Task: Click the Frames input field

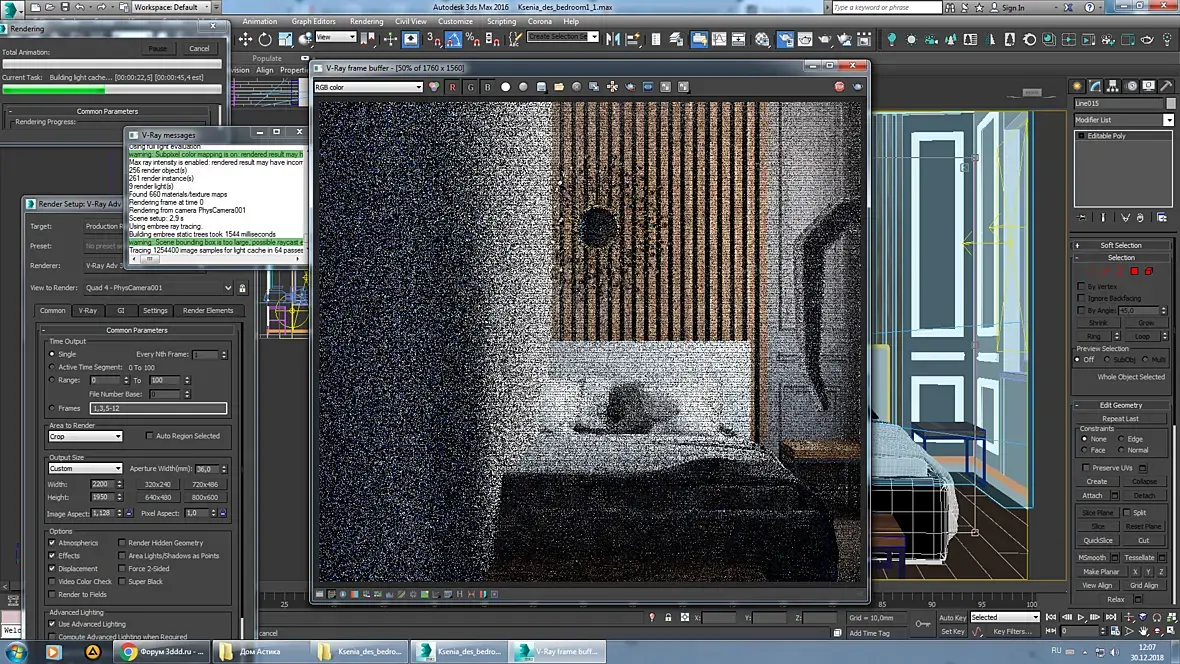Action: [x=158, y=408]
